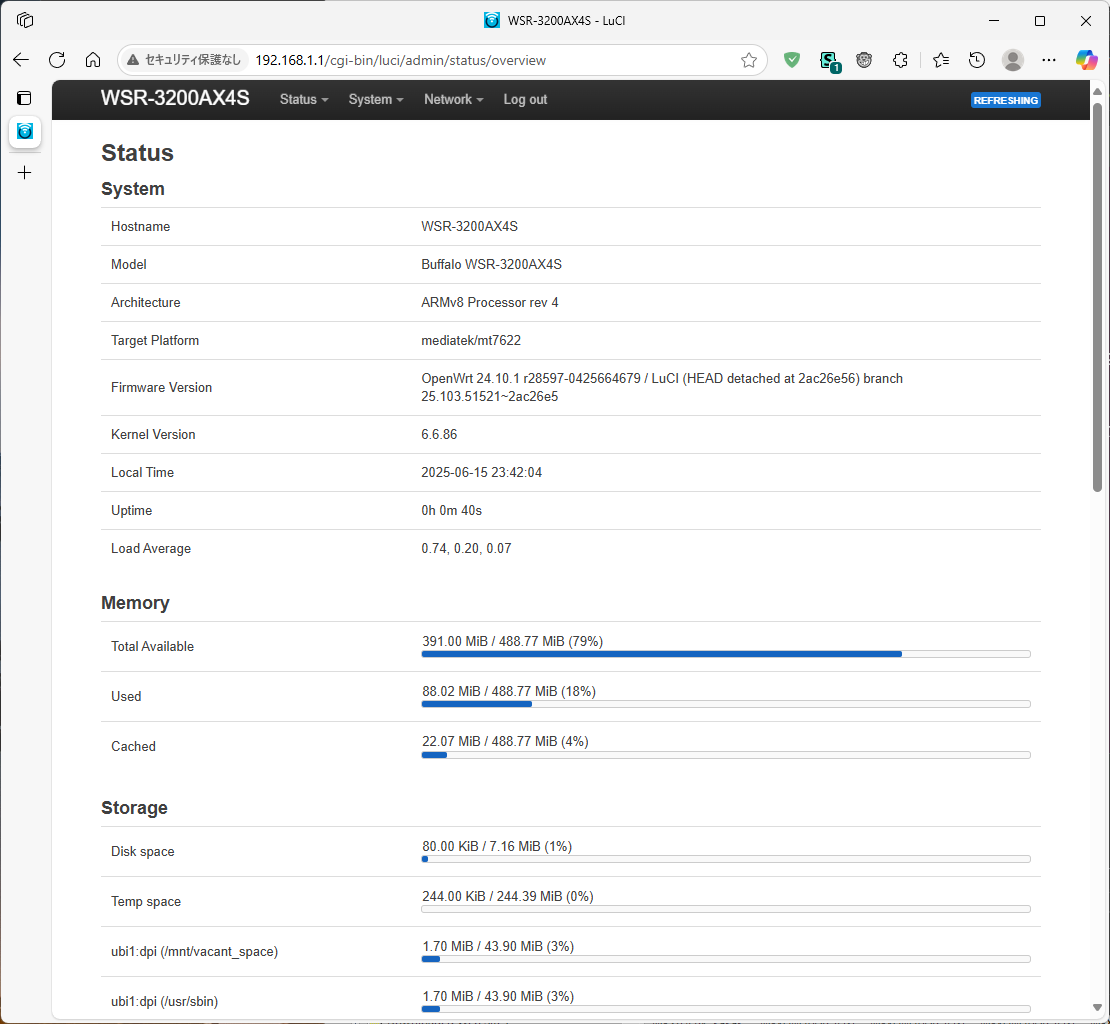Viewport: 1110px width, 1024px height.
Task: Open browser home page
Action: pos(93,60)
